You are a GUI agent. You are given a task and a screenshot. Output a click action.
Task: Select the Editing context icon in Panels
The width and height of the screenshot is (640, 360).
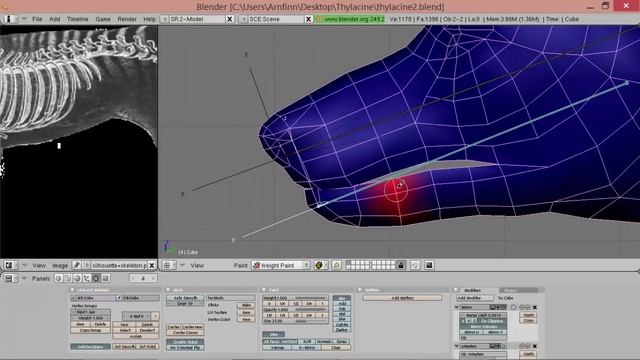[x=96, y=278]
